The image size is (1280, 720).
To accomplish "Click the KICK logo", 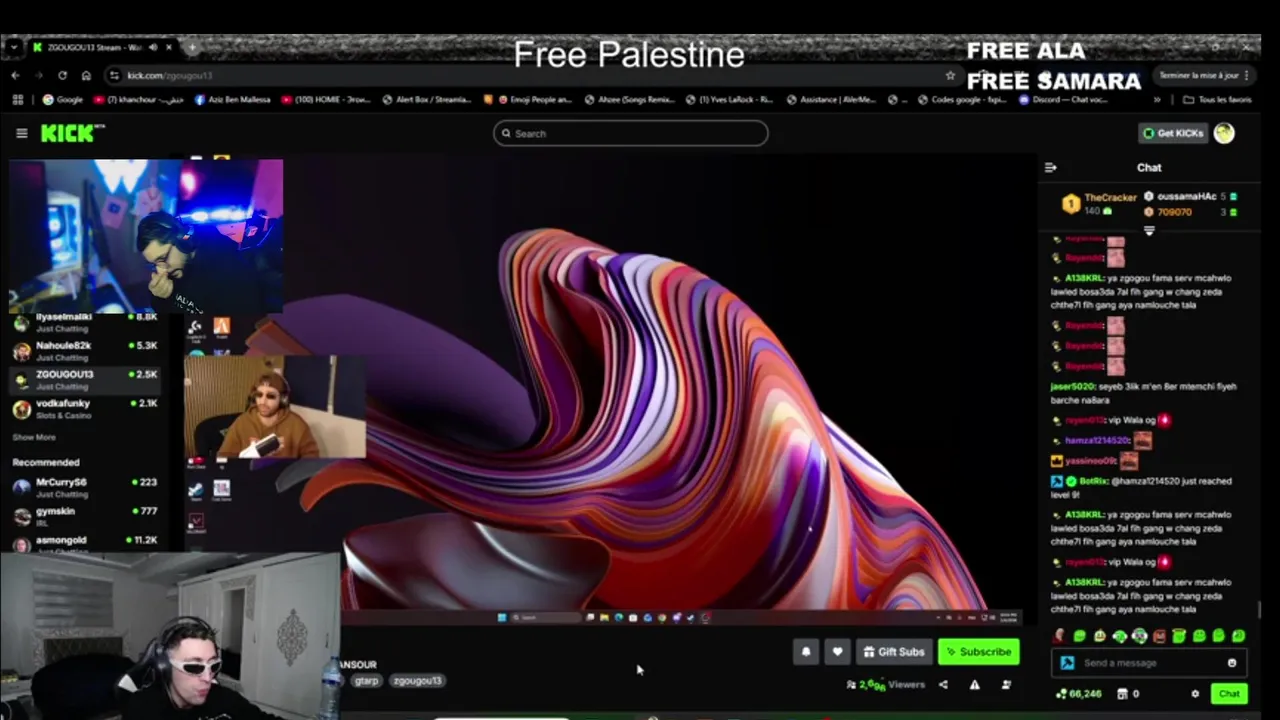I will (72, 133).
